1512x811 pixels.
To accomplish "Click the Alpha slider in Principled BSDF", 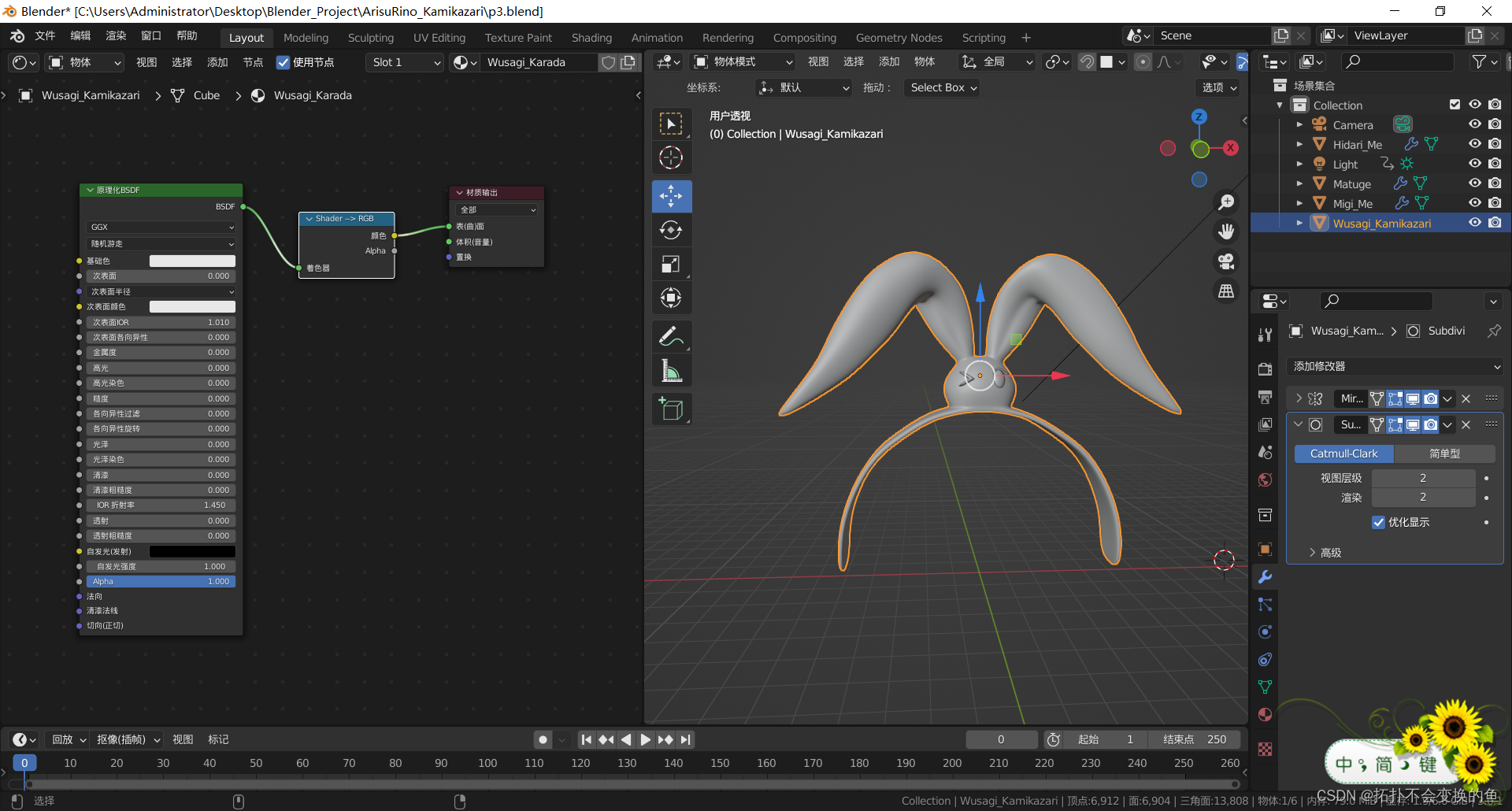I will pos(161,581).
